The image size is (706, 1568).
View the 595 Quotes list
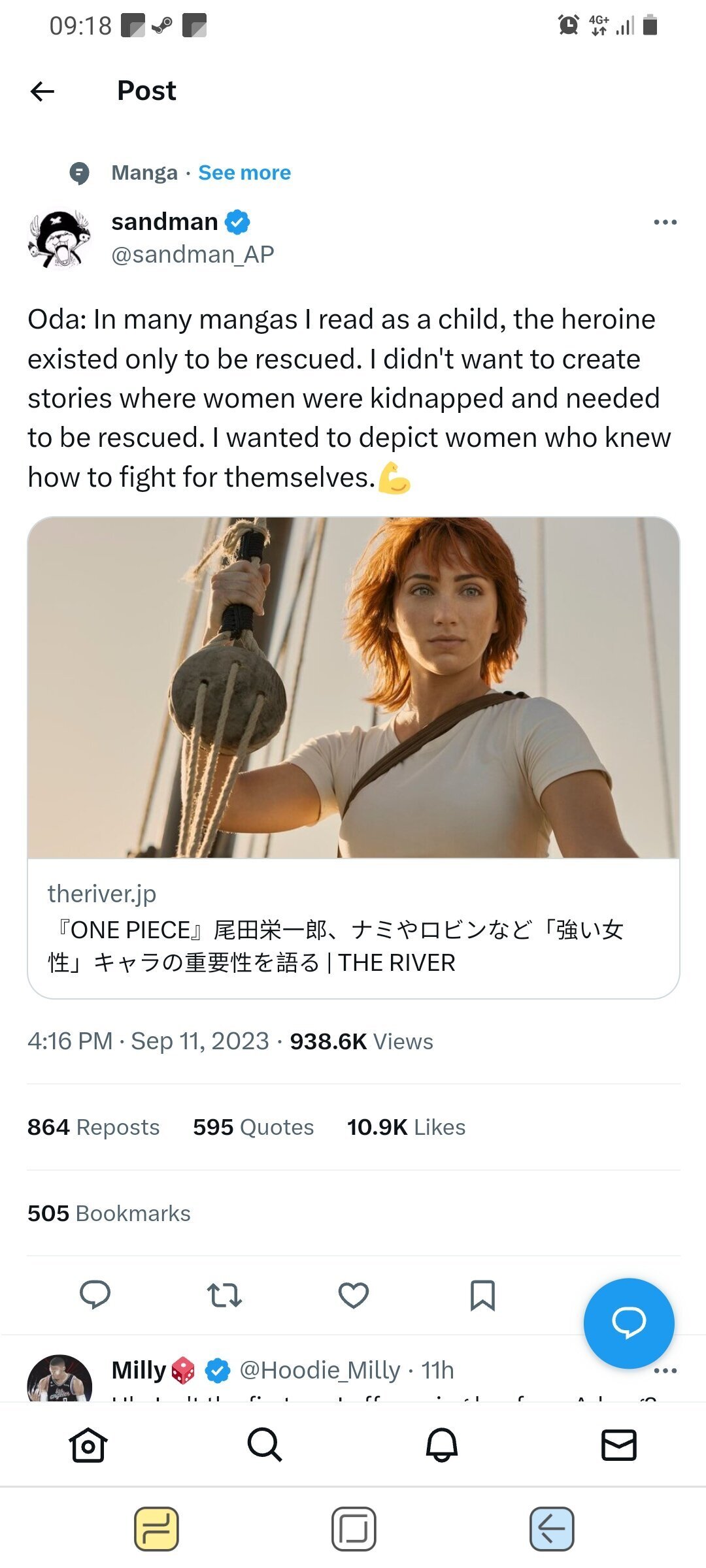[253, 1127]
